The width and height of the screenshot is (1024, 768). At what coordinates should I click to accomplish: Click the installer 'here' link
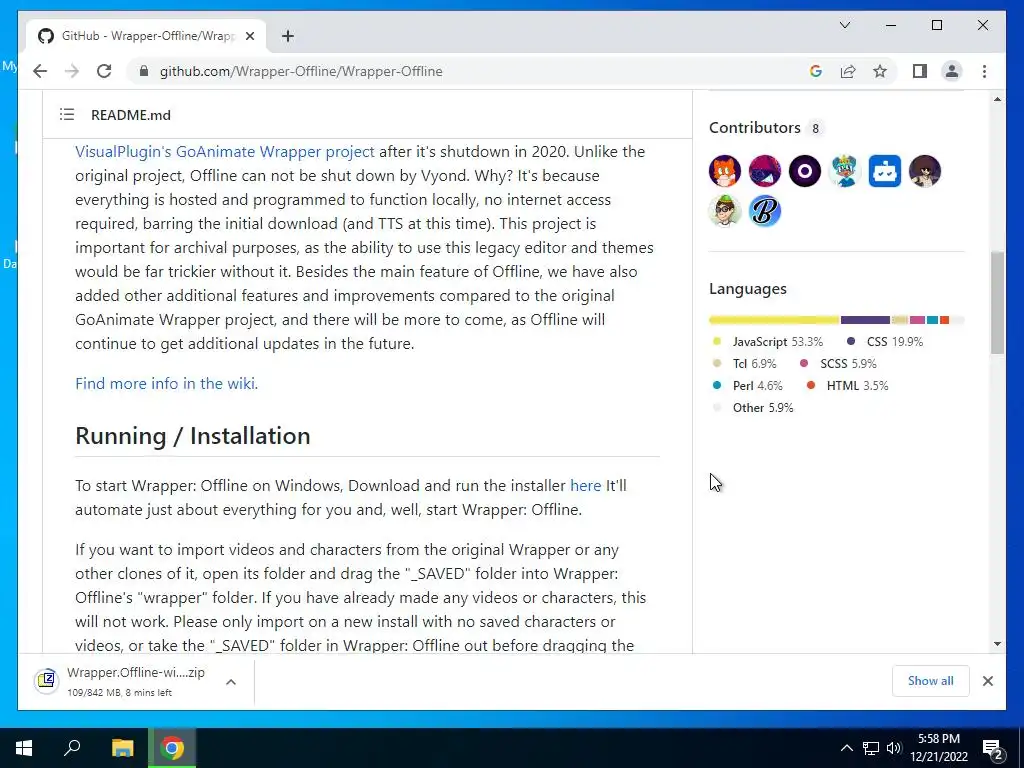[585, 486]
